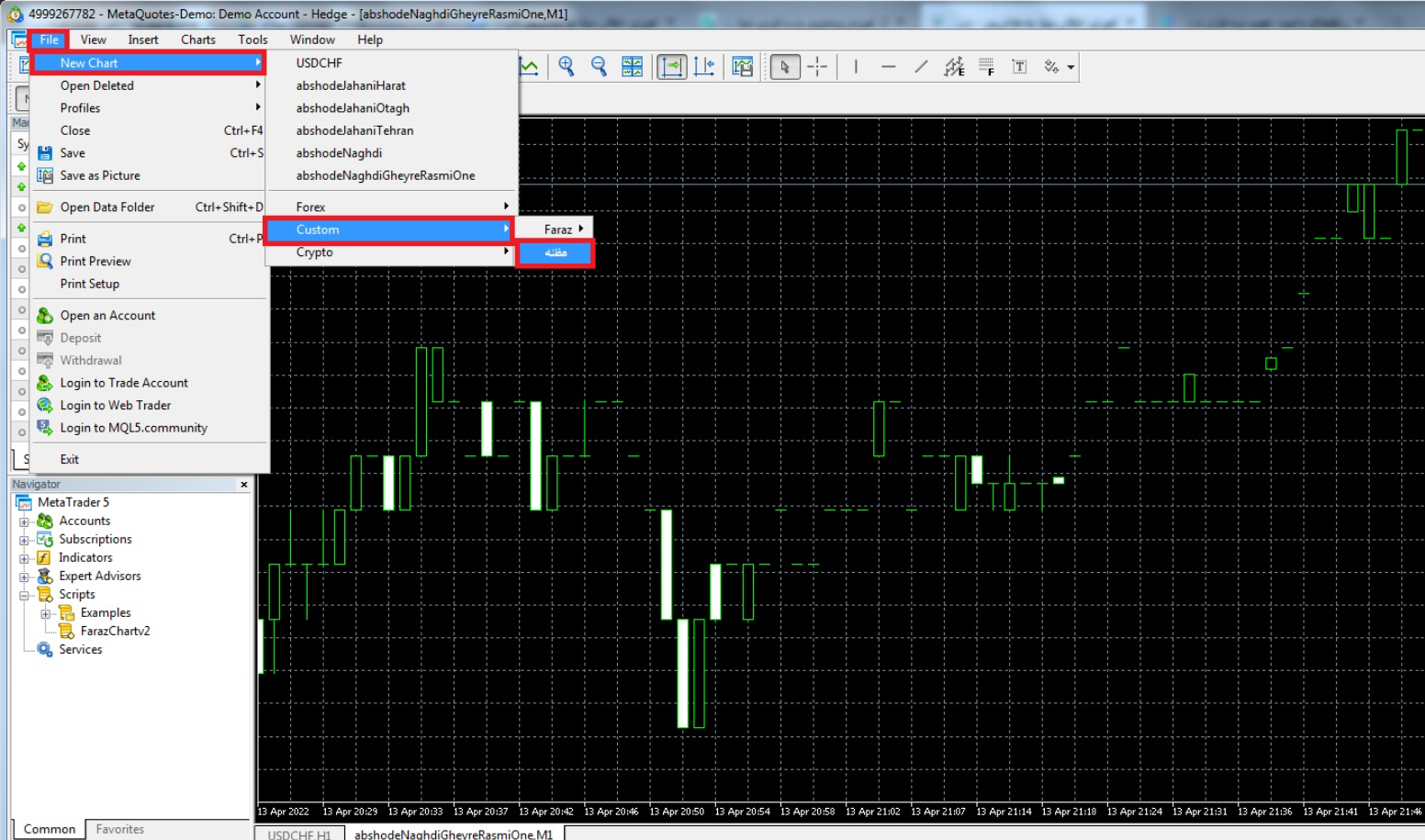Zoom out of the chart with the magnifier minus icon
1425x840 pixels.
600,66
